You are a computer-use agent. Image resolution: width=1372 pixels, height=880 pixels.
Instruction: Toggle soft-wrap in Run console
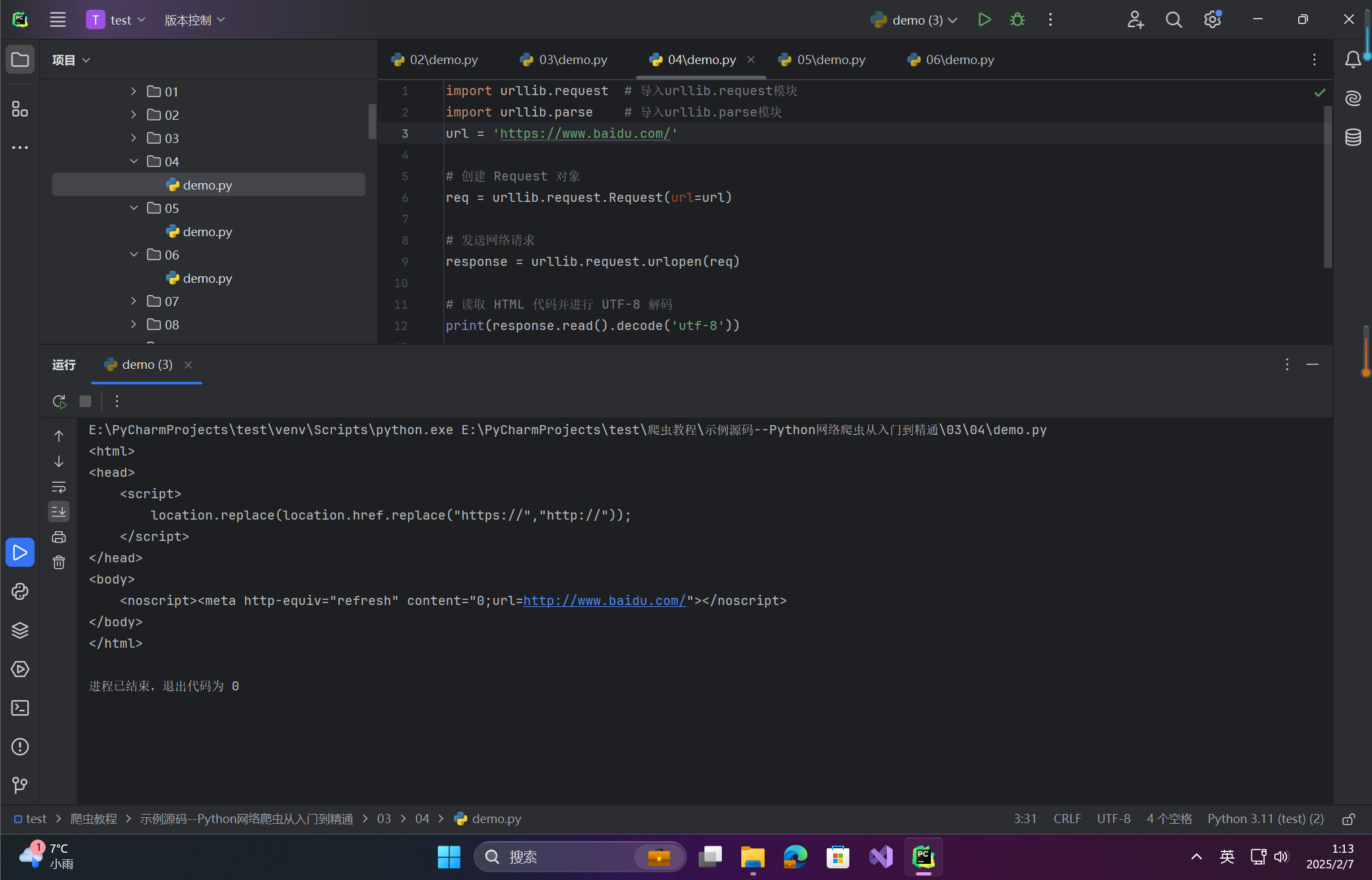click(59, 487)
